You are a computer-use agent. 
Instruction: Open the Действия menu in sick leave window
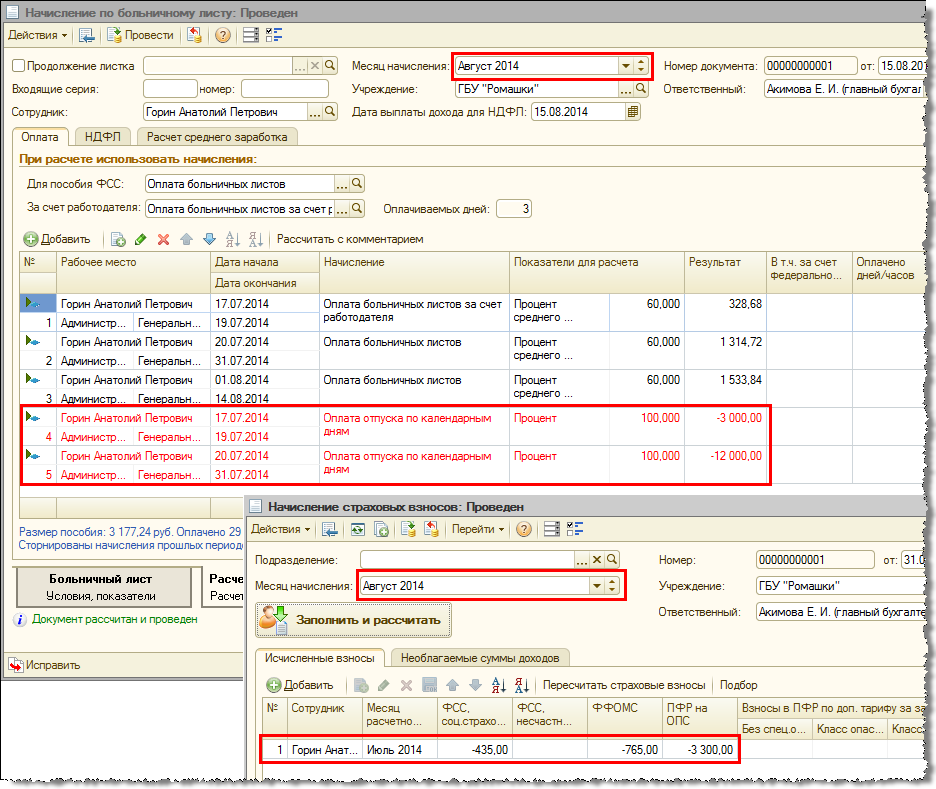pos(38,35)
